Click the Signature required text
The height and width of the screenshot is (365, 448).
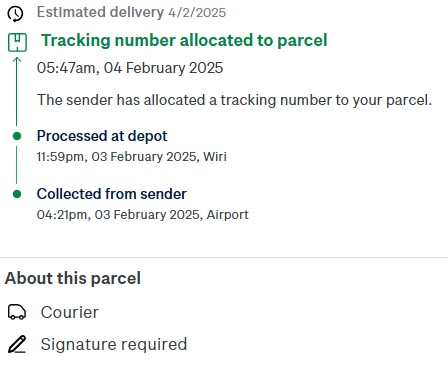coord(114,344)
